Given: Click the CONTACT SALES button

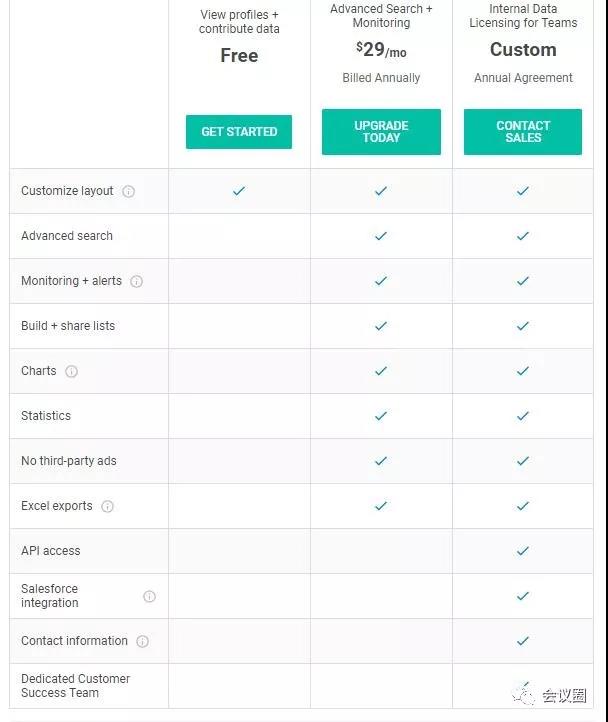Looking at the screenshot, I should [523, 132].
